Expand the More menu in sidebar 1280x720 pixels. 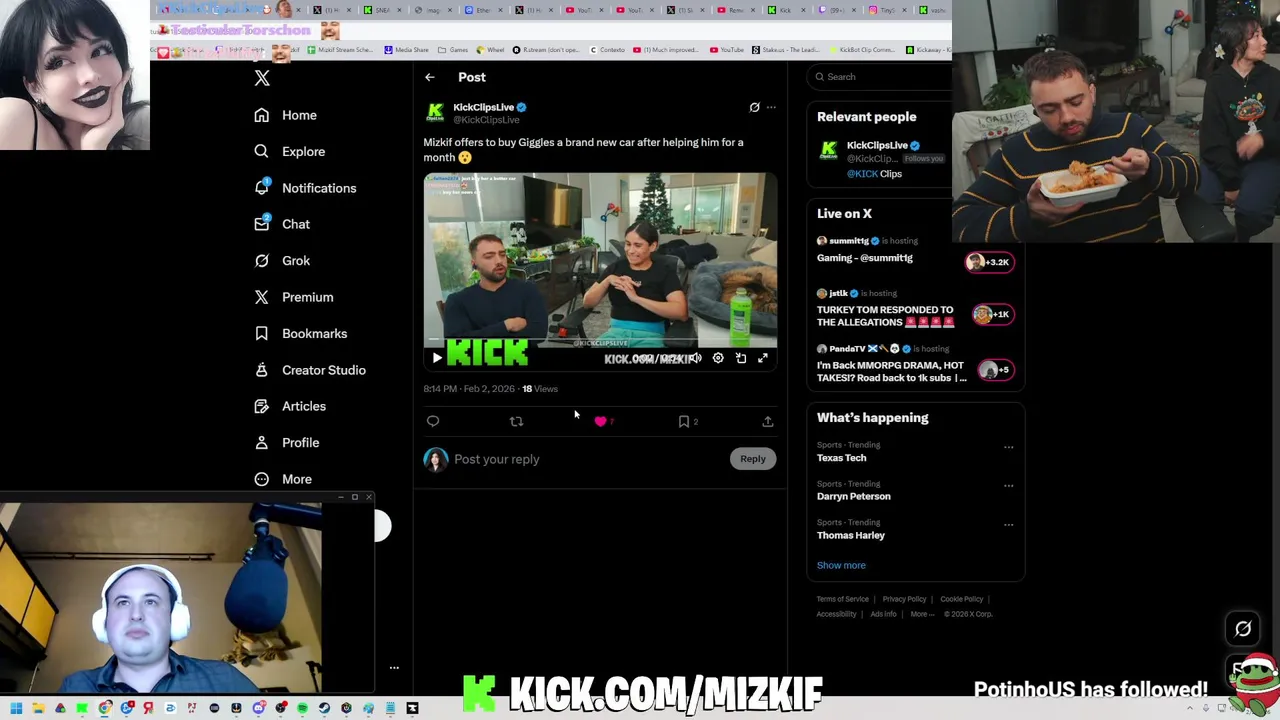pyautogui.click(x=283, y=479)
